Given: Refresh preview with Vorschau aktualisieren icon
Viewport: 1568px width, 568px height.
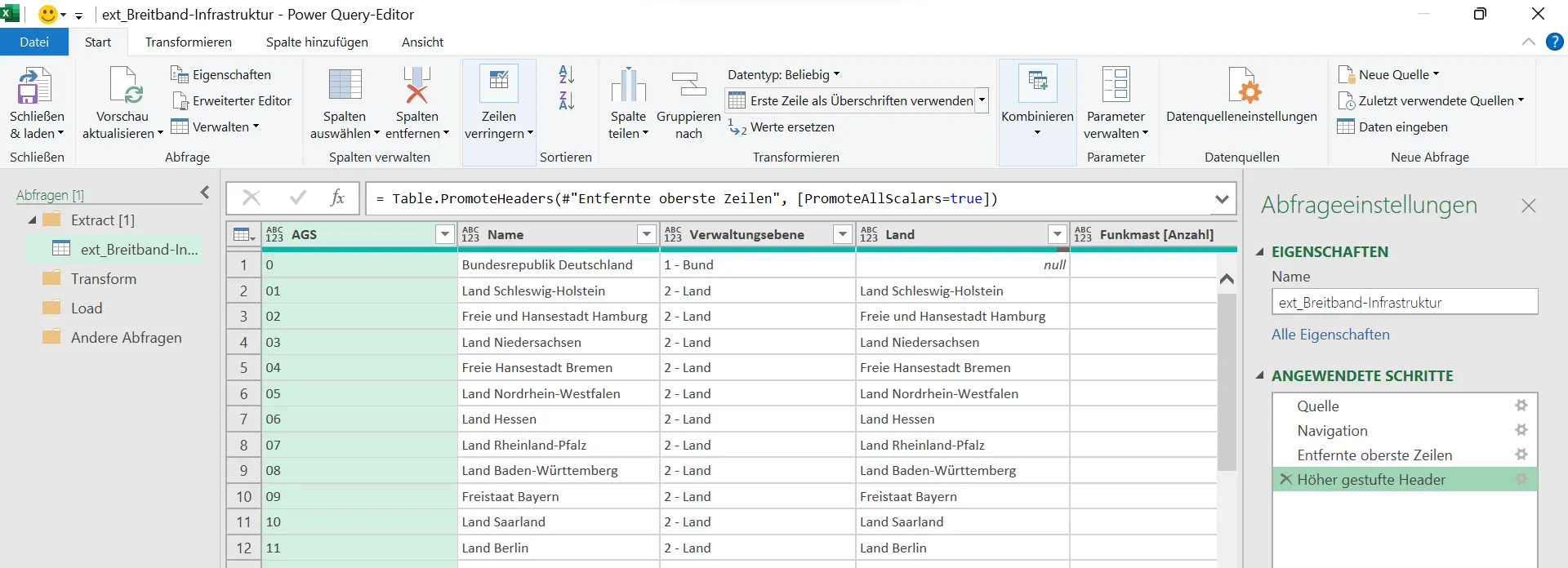Looking at the screenshot, I should [126, 86].
